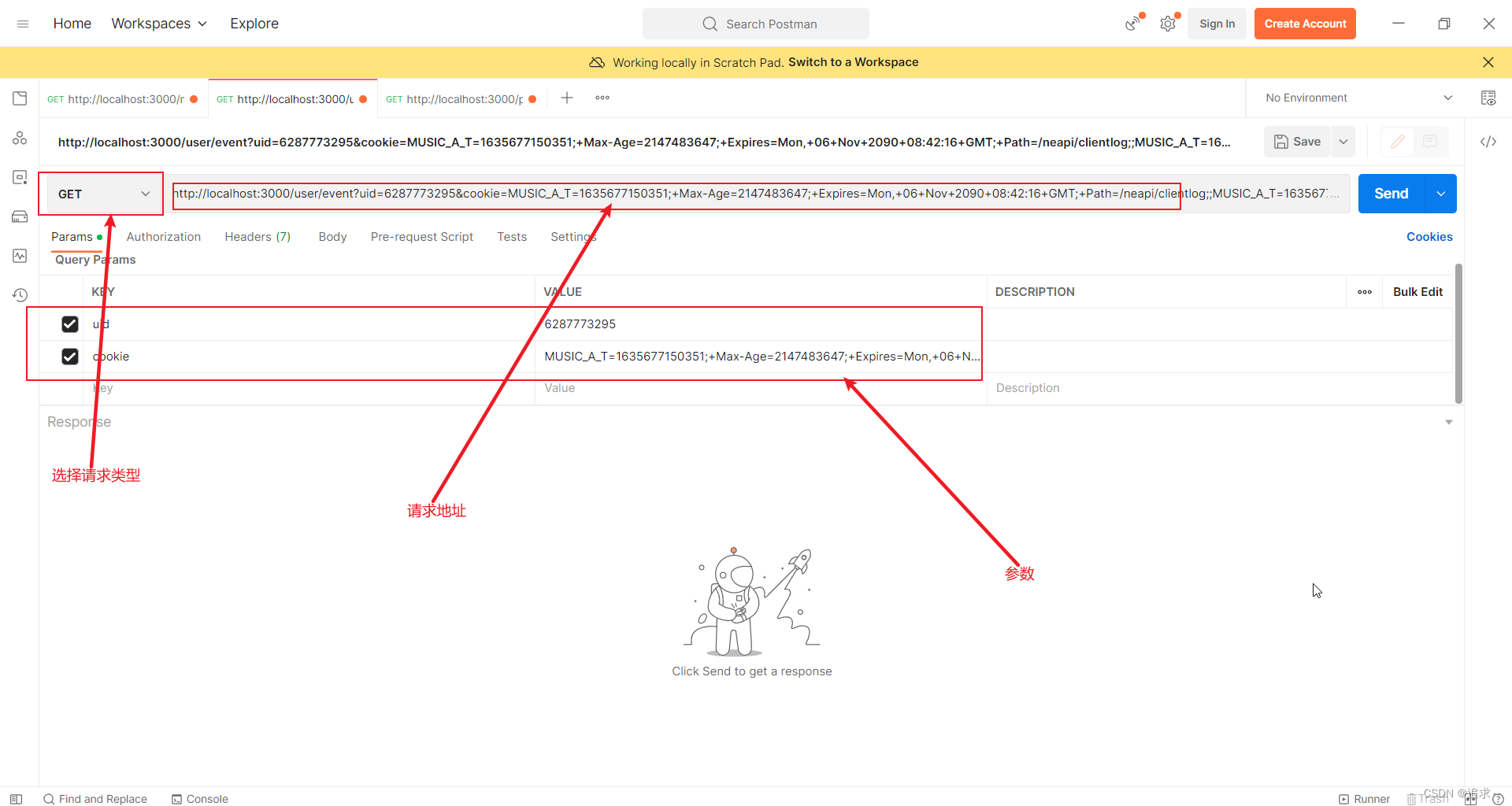This screenshot has height=806, width=1512.
Task: Open the comments icon beside Save
Action: [1430, 142]
